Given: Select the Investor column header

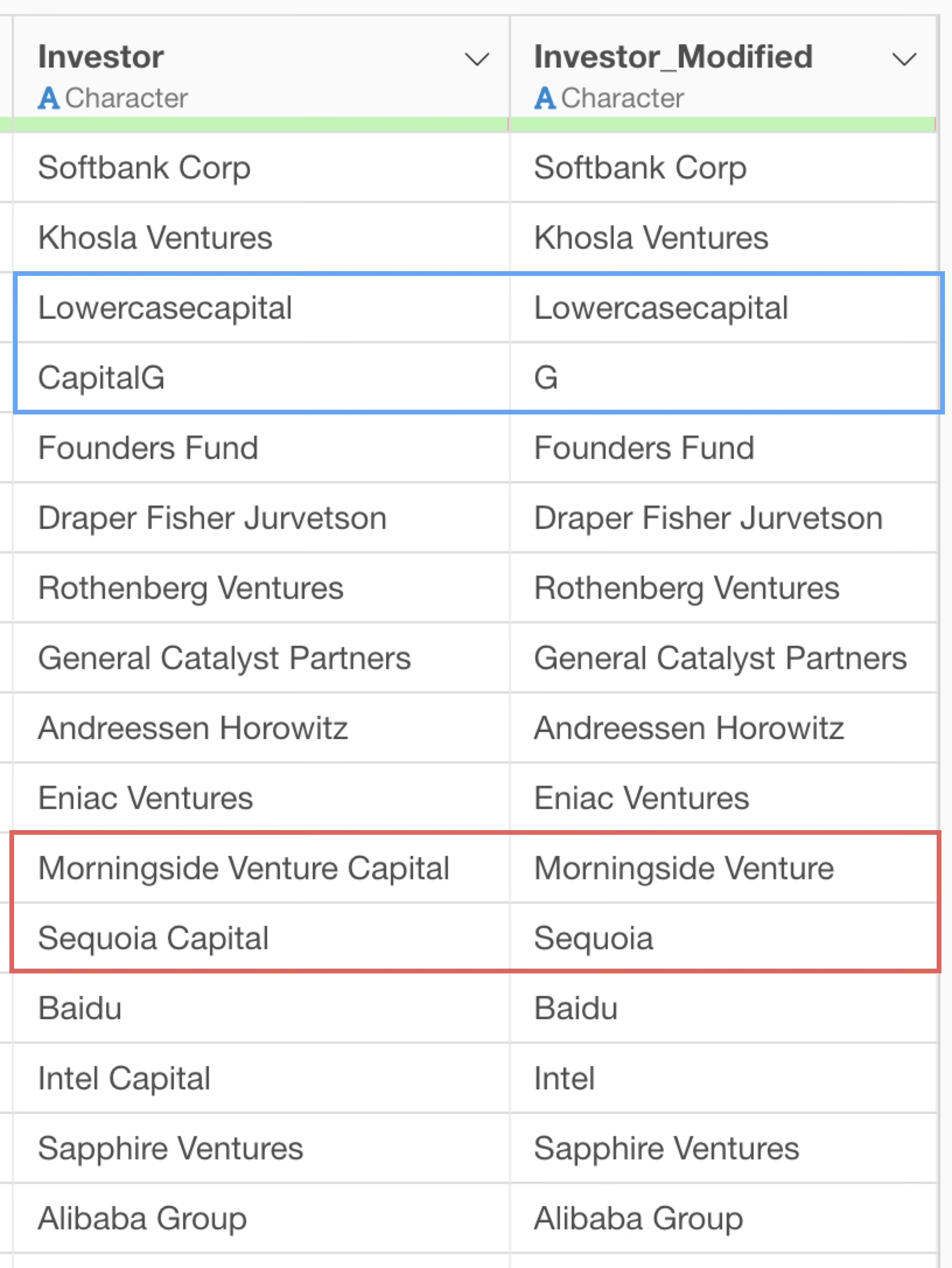Looking at the screenshot, I should 101,57.
